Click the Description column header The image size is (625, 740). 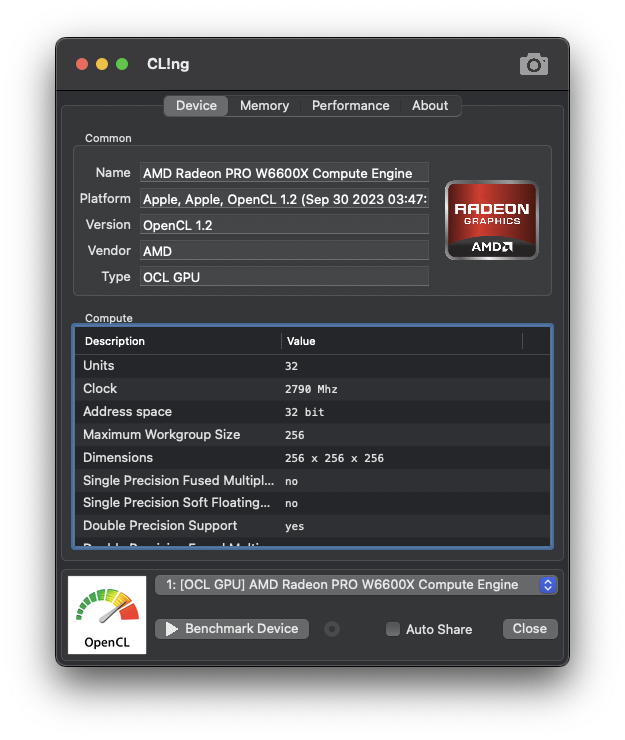(x=178, y=341)
